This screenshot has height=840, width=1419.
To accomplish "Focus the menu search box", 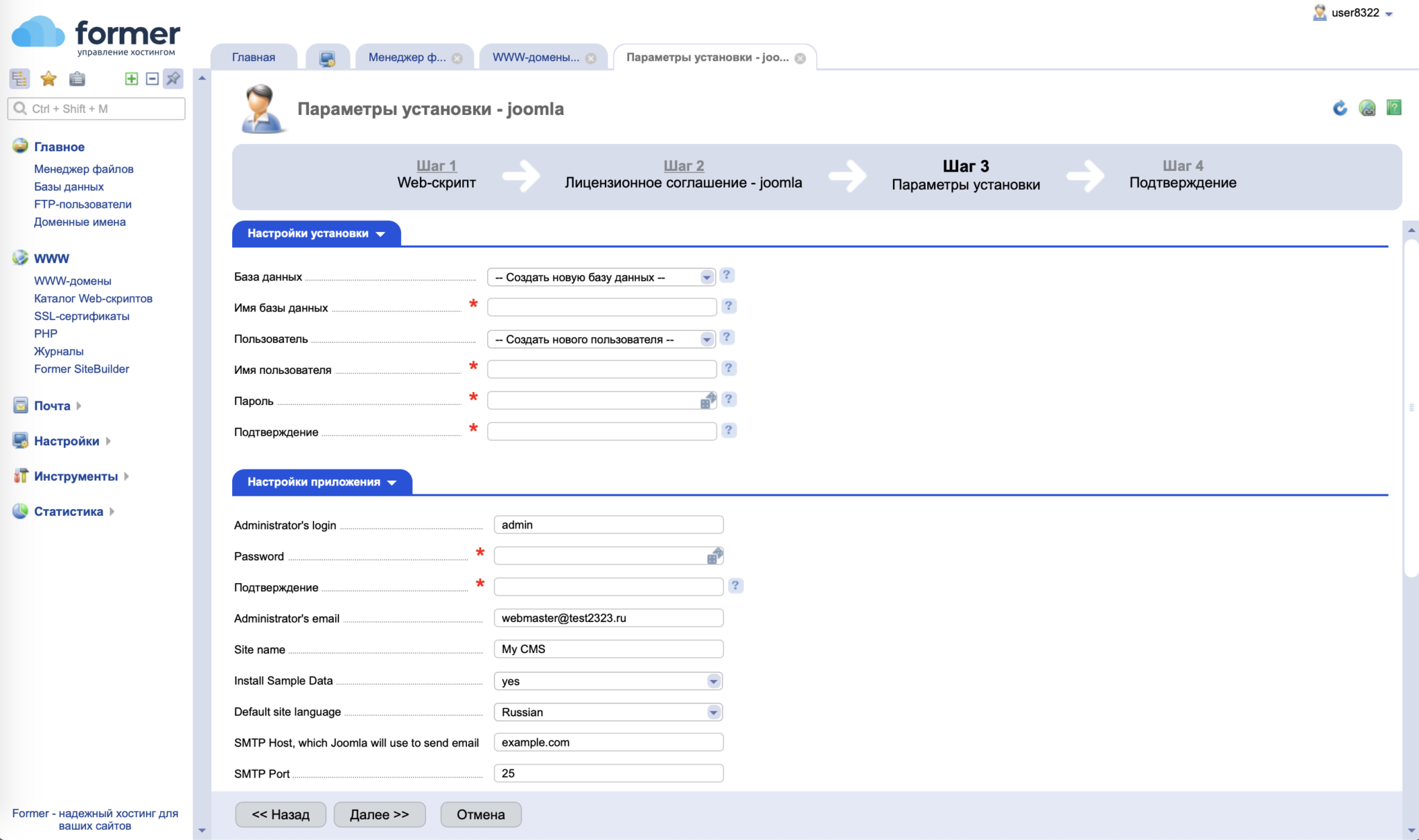I will pyautogui.click(x=96, y=109).
